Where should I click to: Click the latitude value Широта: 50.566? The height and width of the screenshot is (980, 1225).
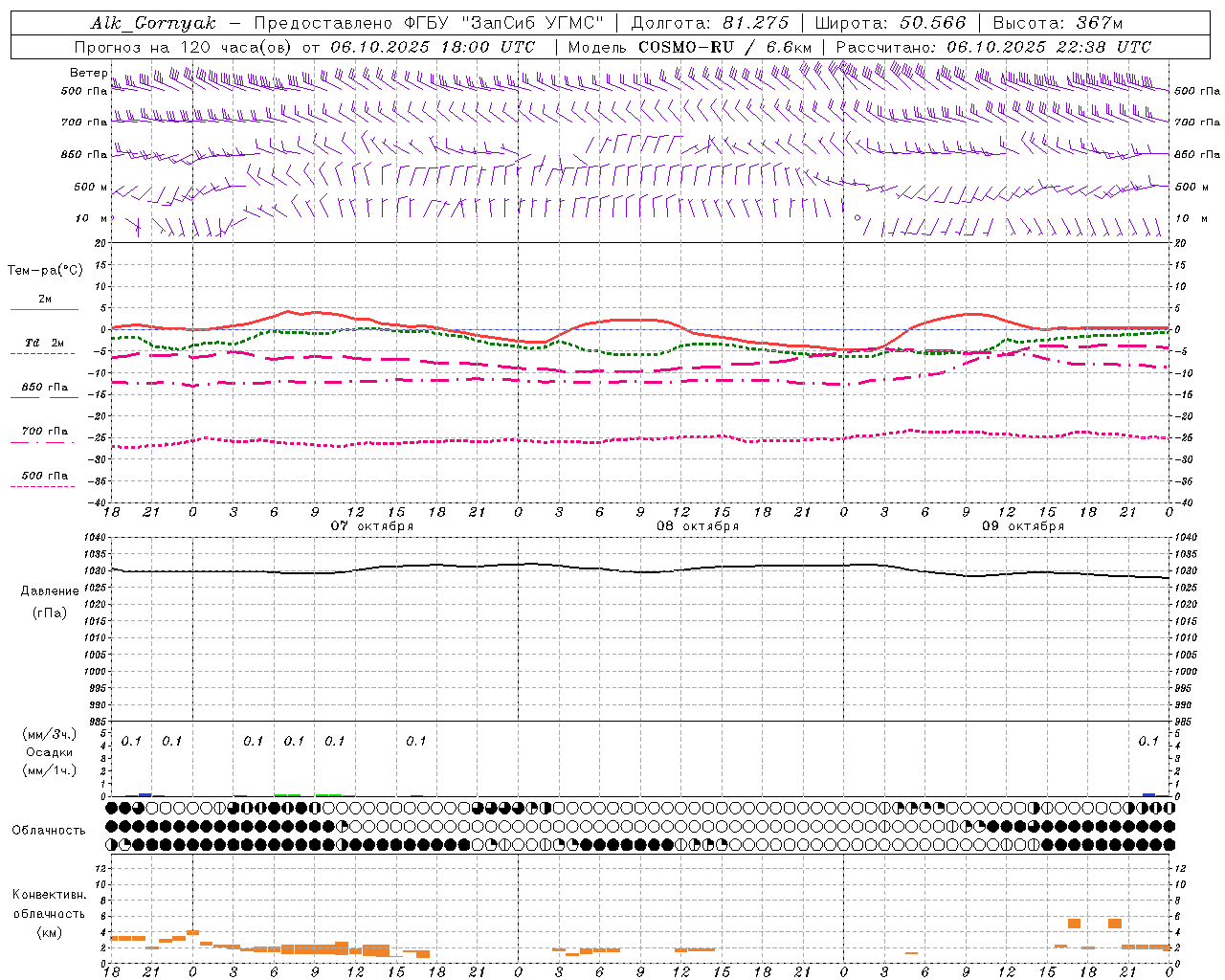890,23
